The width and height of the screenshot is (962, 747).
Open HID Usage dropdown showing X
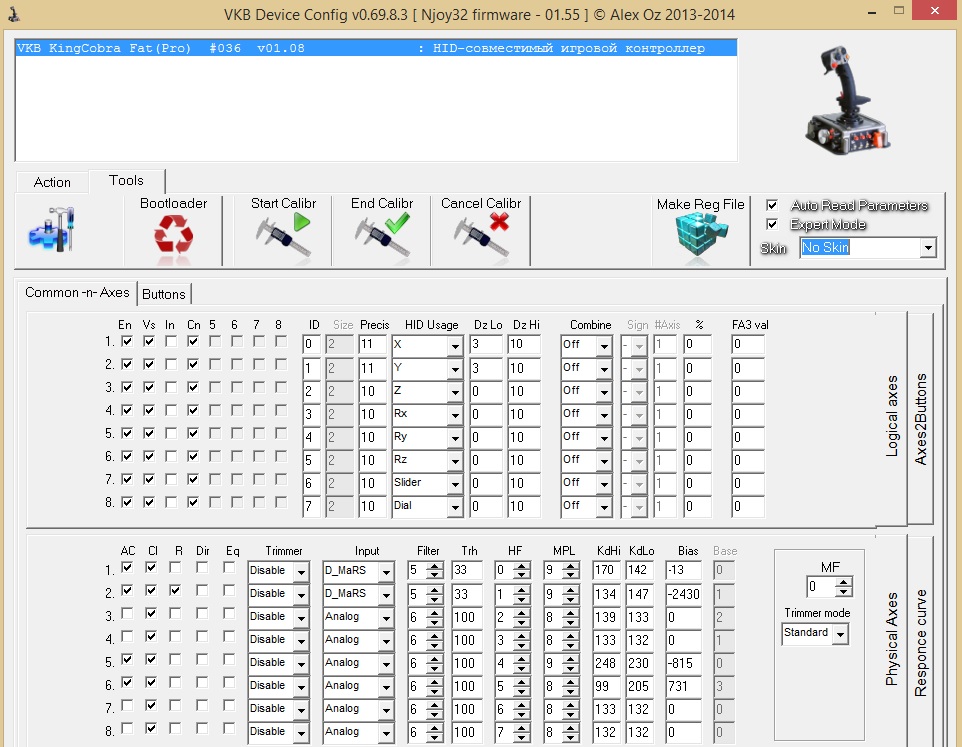455,345
